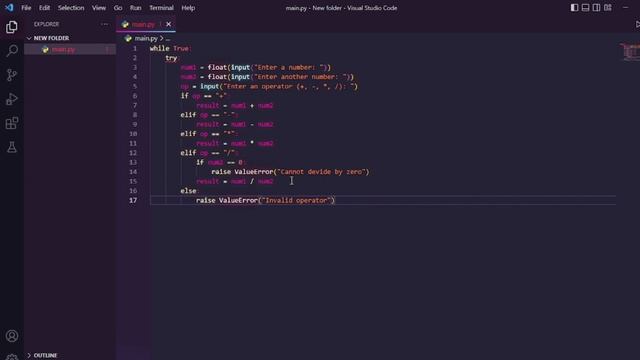Viewport: 640px width, 360px height.
Task: Click the 'try:' keyword line
Action: click(x=172, y=58)
